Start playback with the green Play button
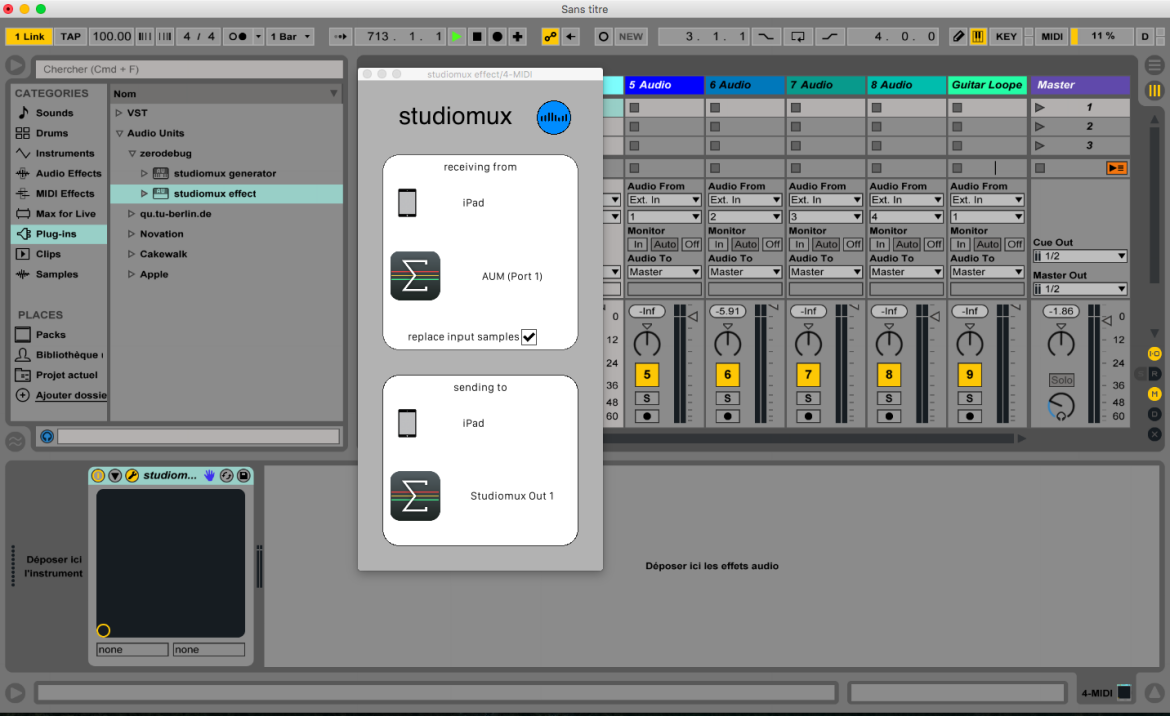 pos(457,37)
